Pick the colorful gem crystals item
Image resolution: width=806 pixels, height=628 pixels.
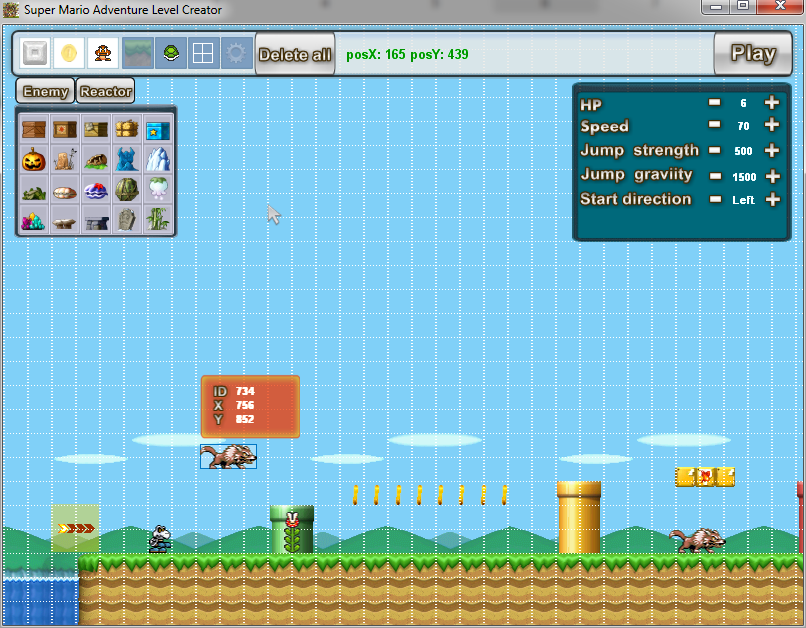(x=34, y=221)
